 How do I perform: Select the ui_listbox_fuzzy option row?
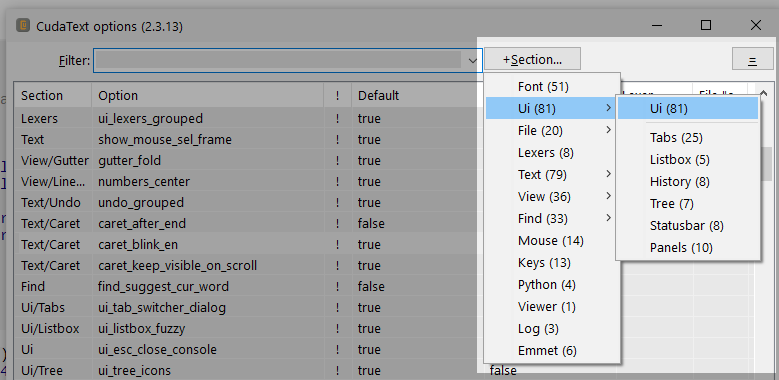click(248, 328)
